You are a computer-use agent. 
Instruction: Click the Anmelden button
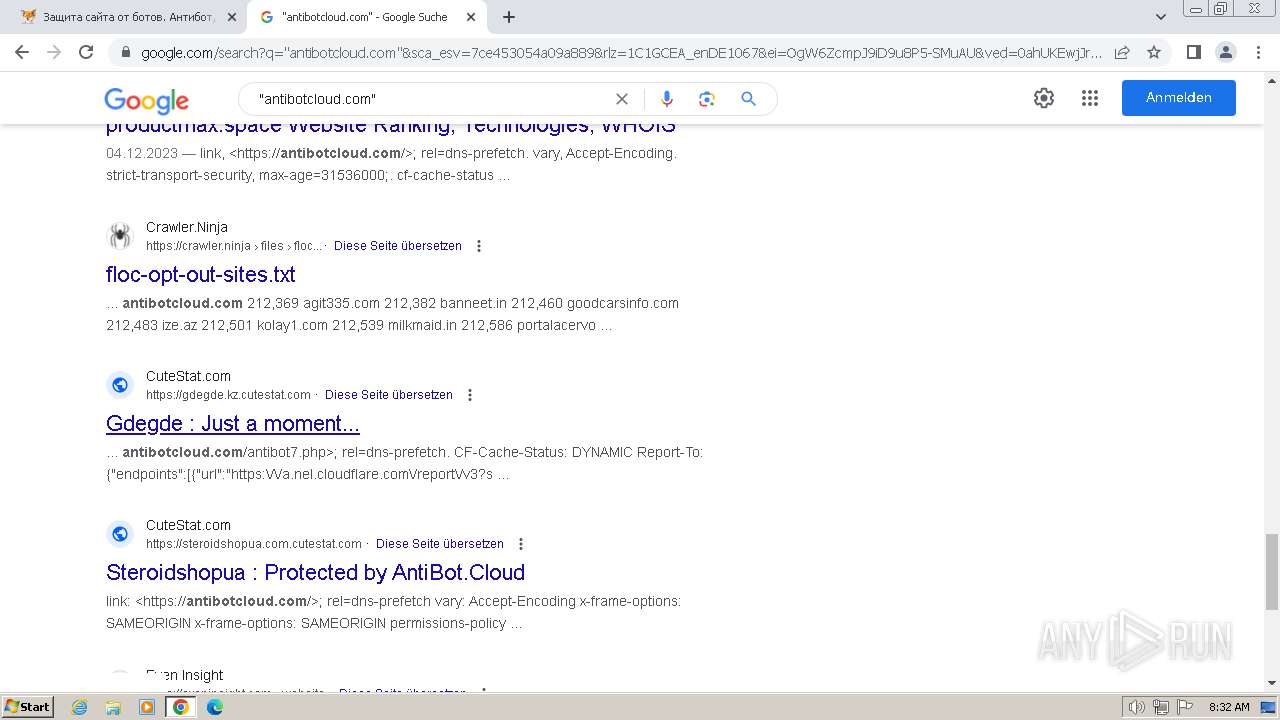click(1178, 98)
